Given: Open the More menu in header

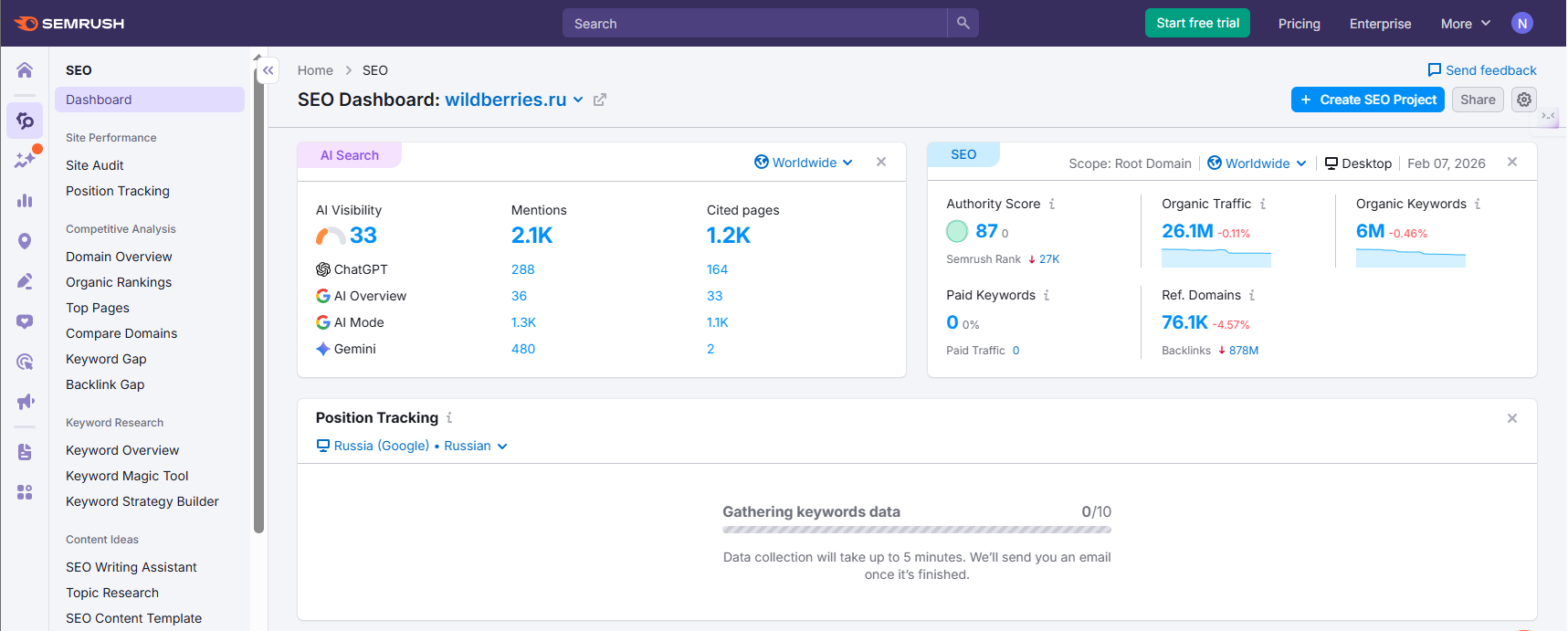Looking at the screenshot, I should click(x=1465, y=24).
